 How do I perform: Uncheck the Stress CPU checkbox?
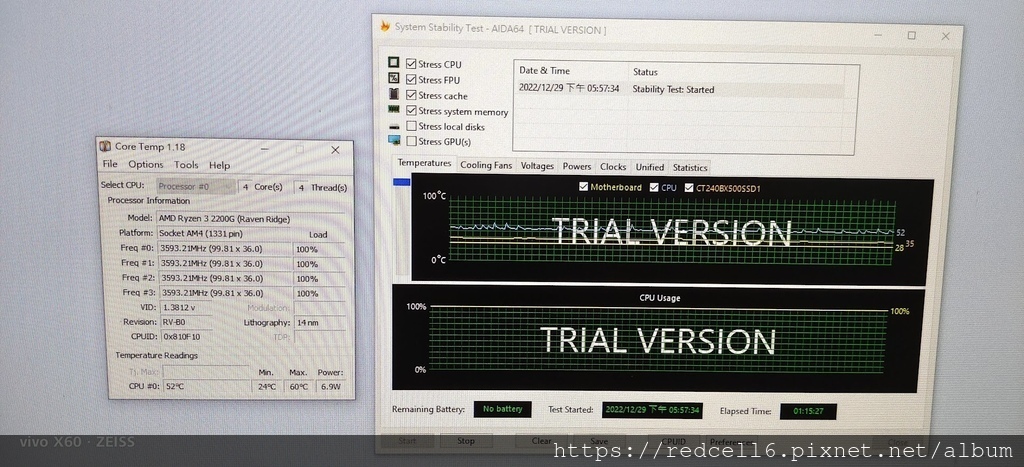[411, 63]
